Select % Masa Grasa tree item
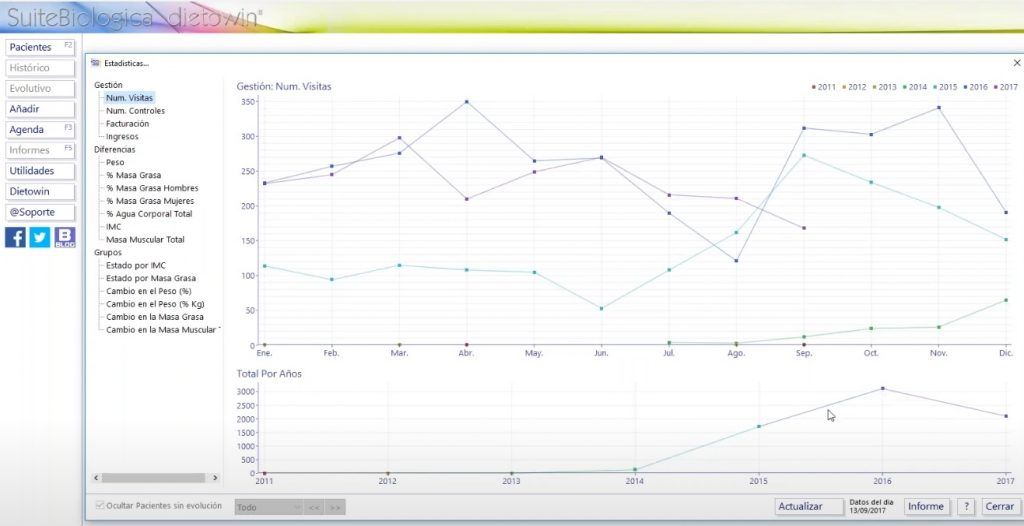Viewport: 1024px width, 526px height. [x=133, y=175]
